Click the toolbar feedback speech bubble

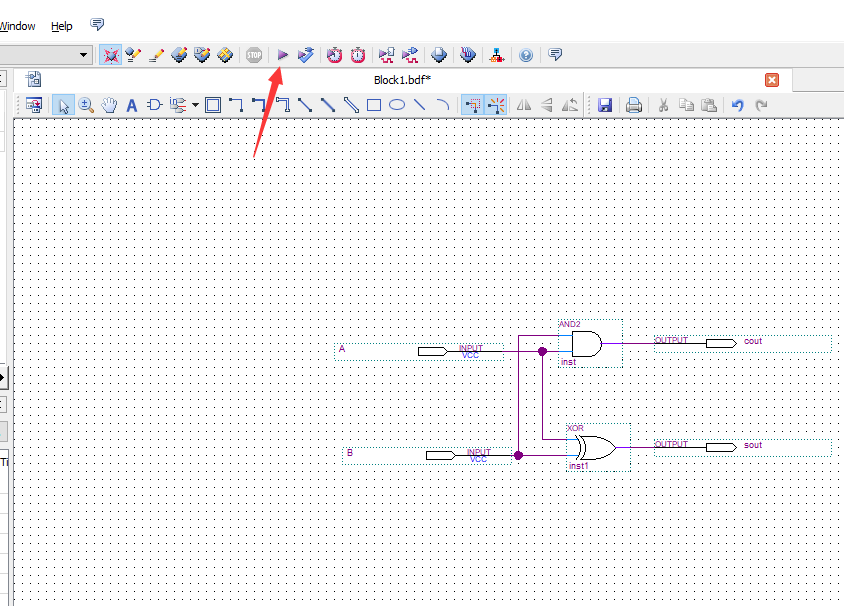click(555, 54)
